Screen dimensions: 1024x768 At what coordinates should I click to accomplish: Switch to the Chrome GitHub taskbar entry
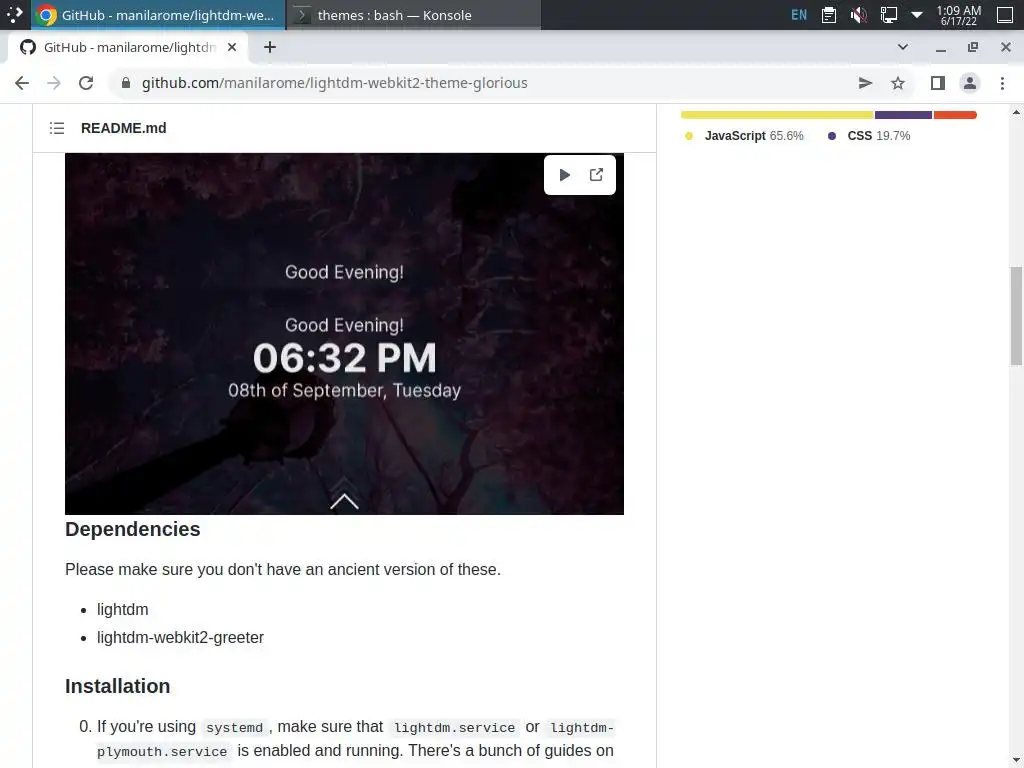(158, 14)
